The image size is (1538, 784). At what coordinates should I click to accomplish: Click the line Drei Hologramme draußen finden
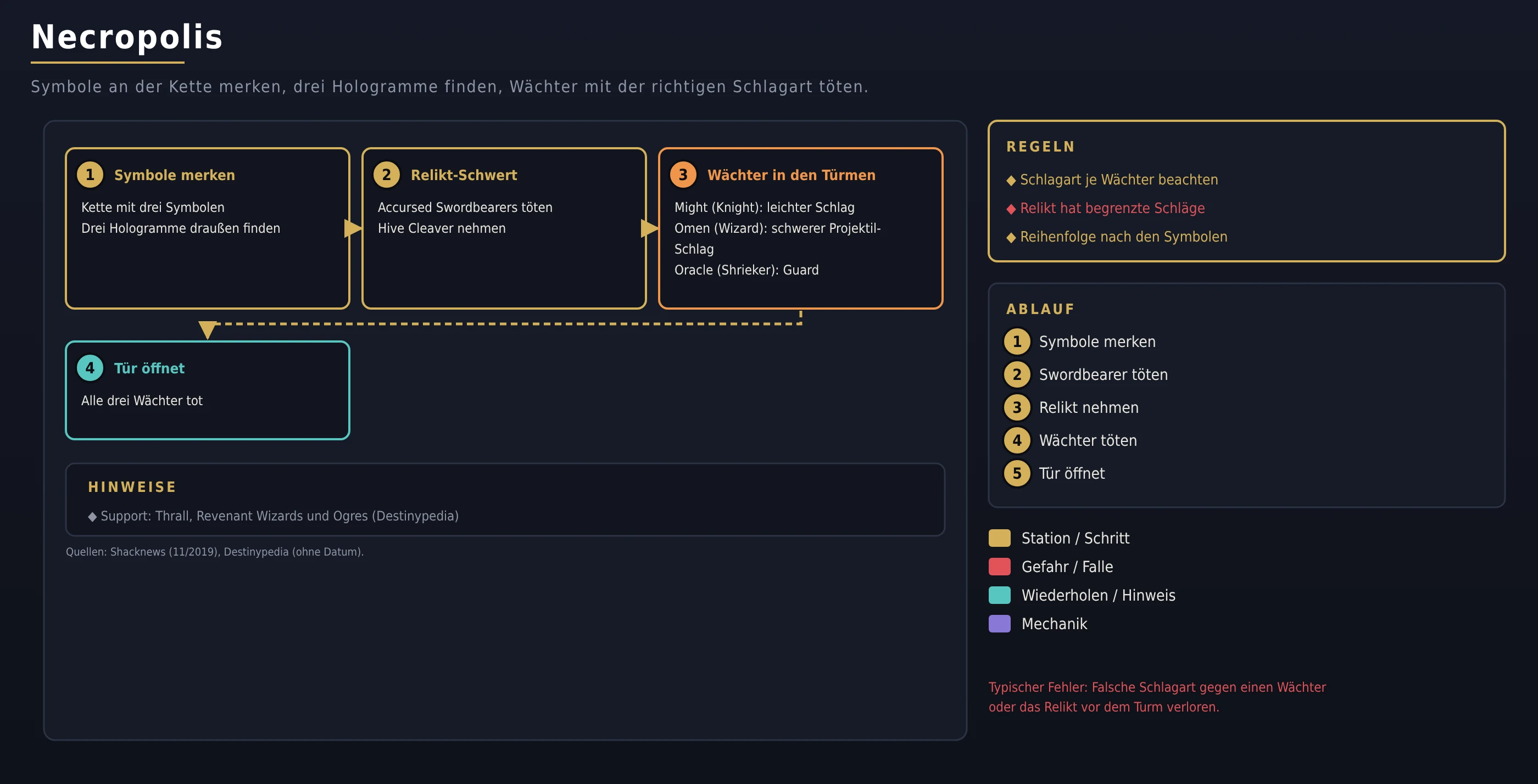pyautogui.click(x=180, y=228)
